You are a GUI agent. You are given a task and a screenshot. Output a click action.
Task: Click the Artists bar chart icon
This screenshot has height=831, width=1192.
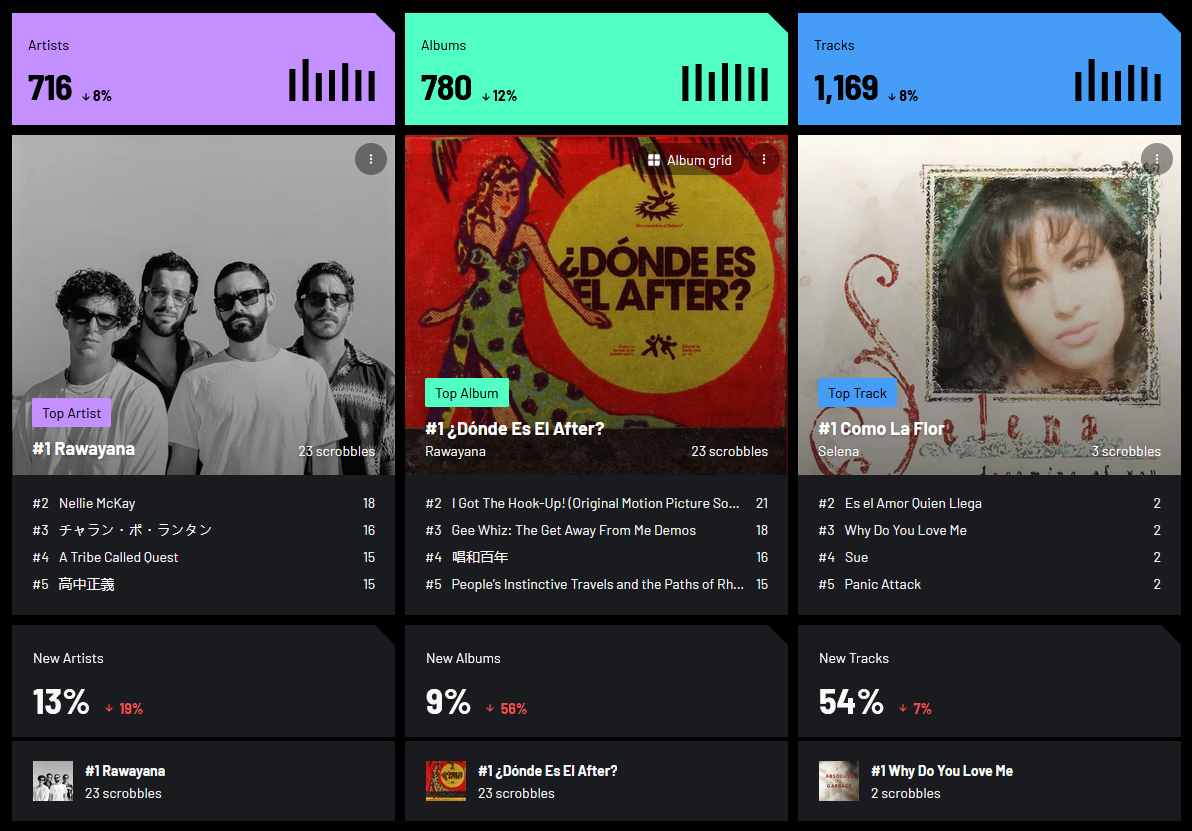point(331,81)
